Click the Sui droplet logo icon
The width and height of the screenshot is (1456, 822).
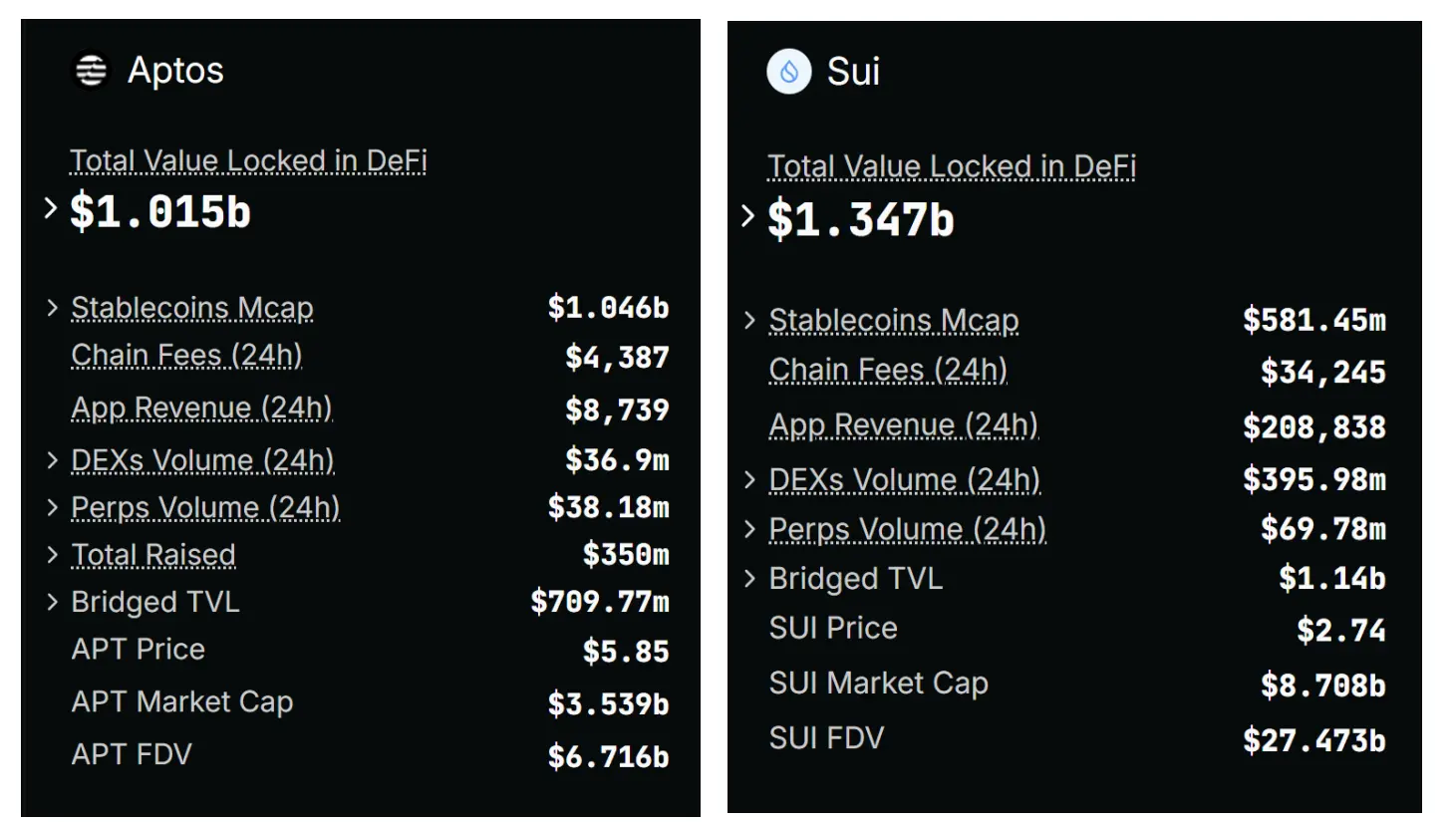pos(788,72)
